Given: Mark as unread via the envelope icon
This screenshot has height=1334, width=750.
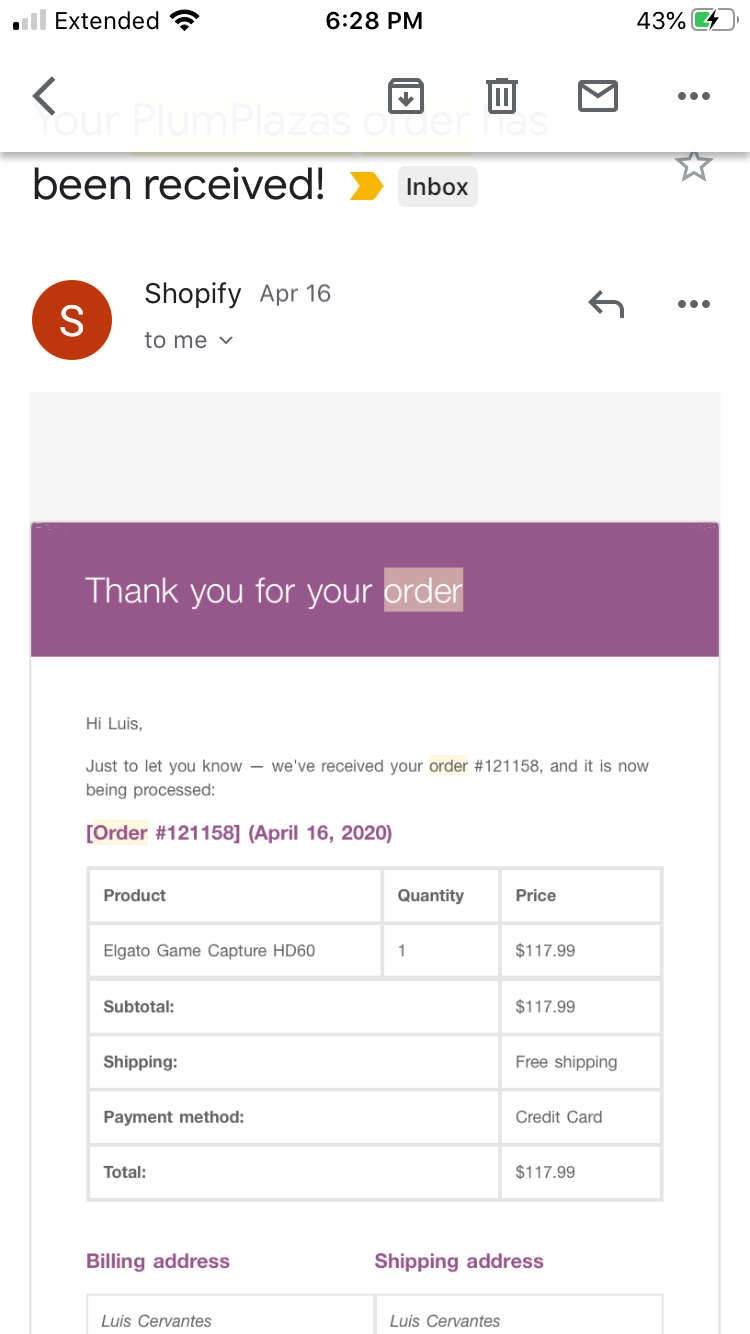Looking at the screenshot, I should [x=598, y=96].
